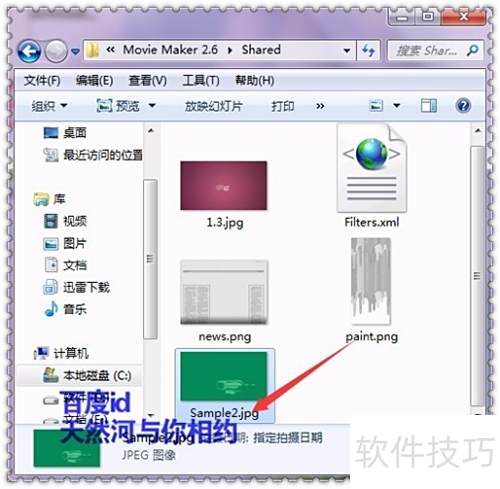
Task: Click the news.png file name
Action: (x=225, y=337)
